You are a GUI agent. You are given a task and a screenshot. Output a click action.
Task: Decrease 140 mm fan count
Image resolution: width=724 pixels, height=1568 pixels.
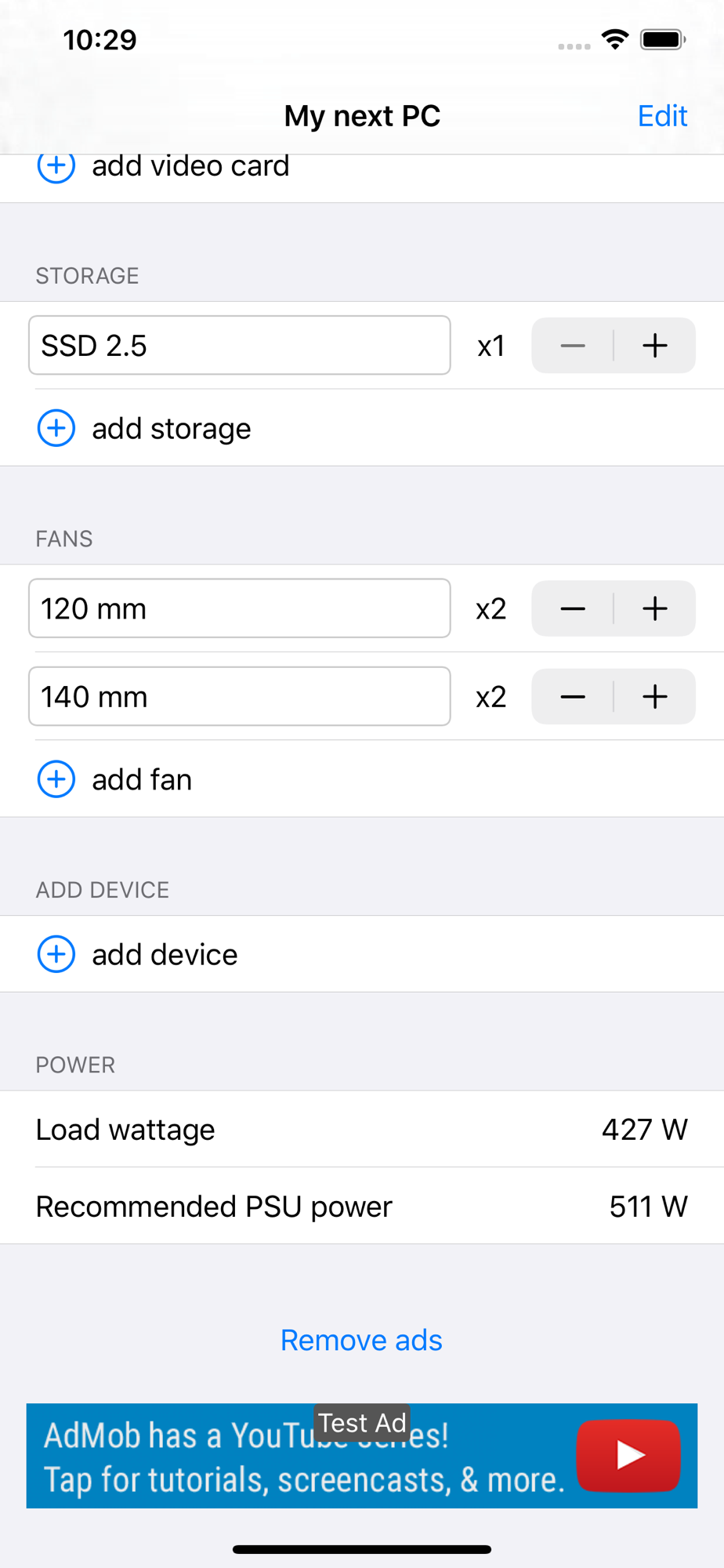pos(573,696)
